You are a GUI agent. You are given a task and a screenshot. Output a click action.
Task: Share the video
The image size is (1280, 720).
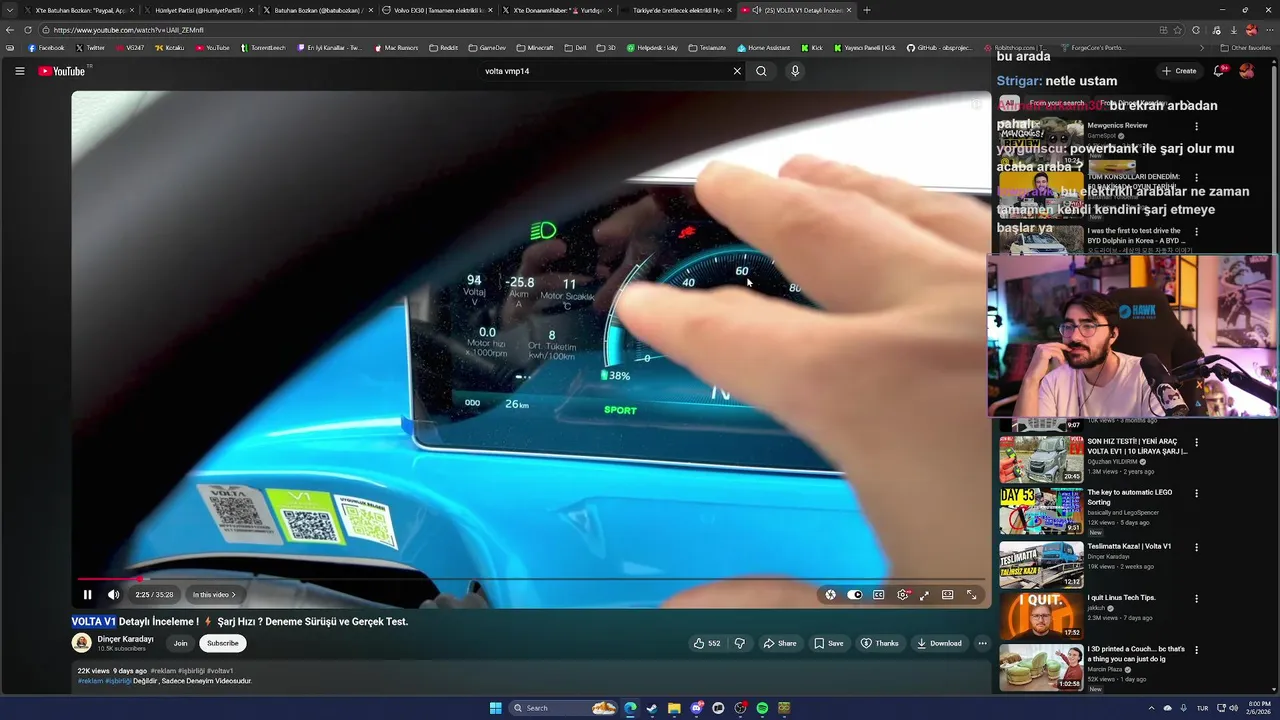click(x=780, y=643)
